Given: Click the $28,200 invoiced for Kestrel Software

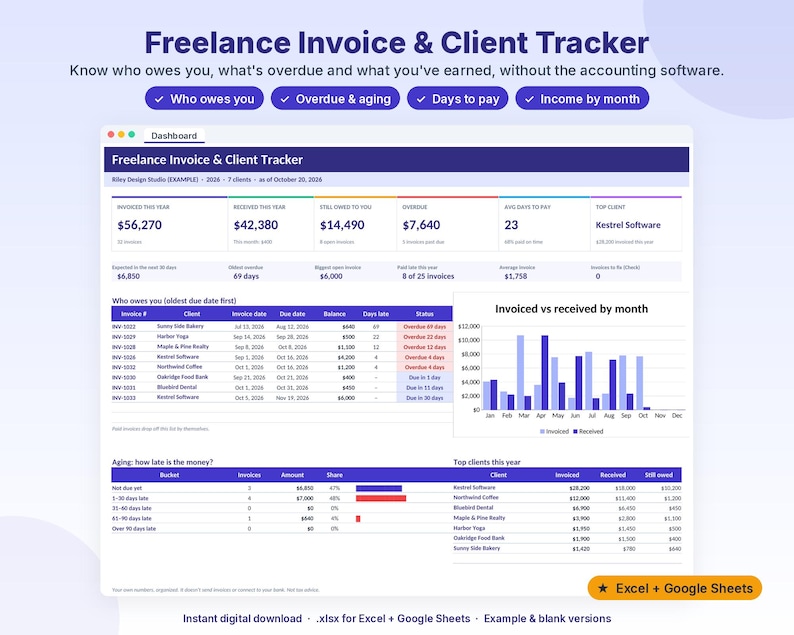Looking at the screenshot, I should [x=580, y=488].
